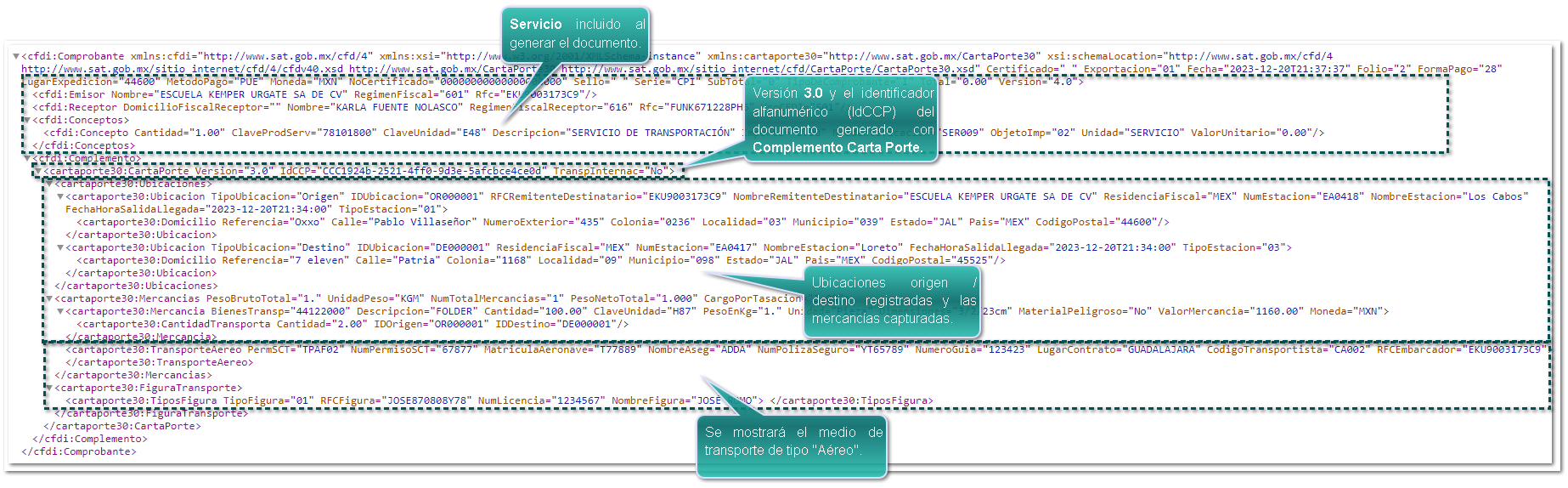This screenshot has height=488, width=1568.
Task: Select the receptor name "KARLA FUENTE NOLASCO"
Action: 397,107
